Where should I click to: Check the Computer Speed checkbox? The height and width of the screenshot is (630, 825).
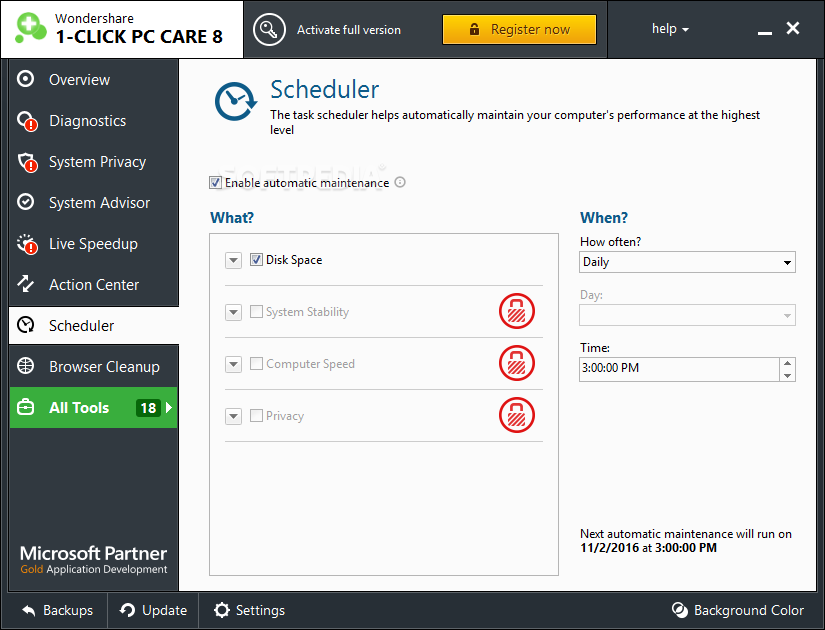pos(256,364)
